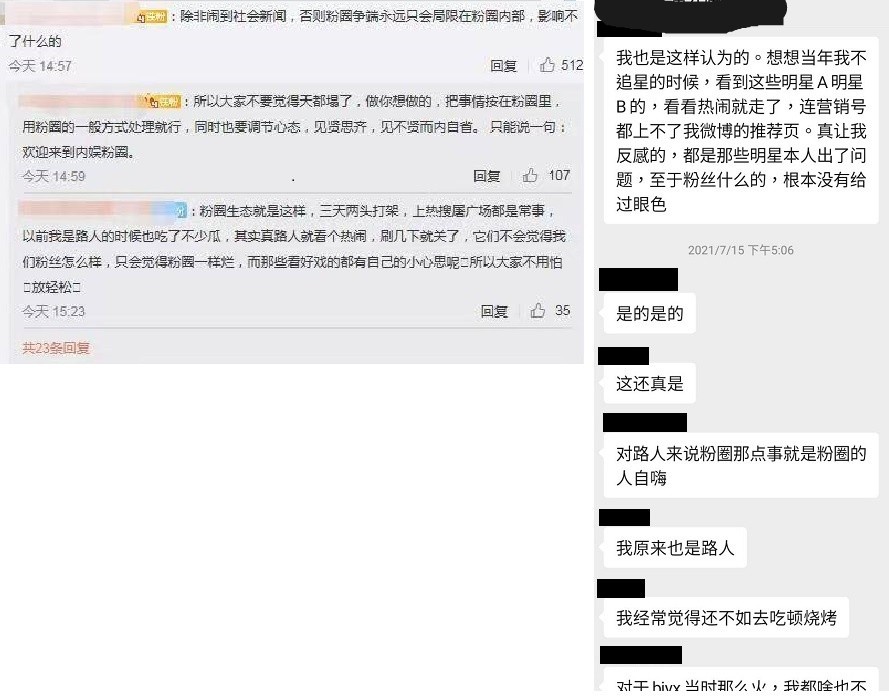Select the bubble about 吃顿烧烤
Screen dimensions: 889x696
tap(726, 617)
